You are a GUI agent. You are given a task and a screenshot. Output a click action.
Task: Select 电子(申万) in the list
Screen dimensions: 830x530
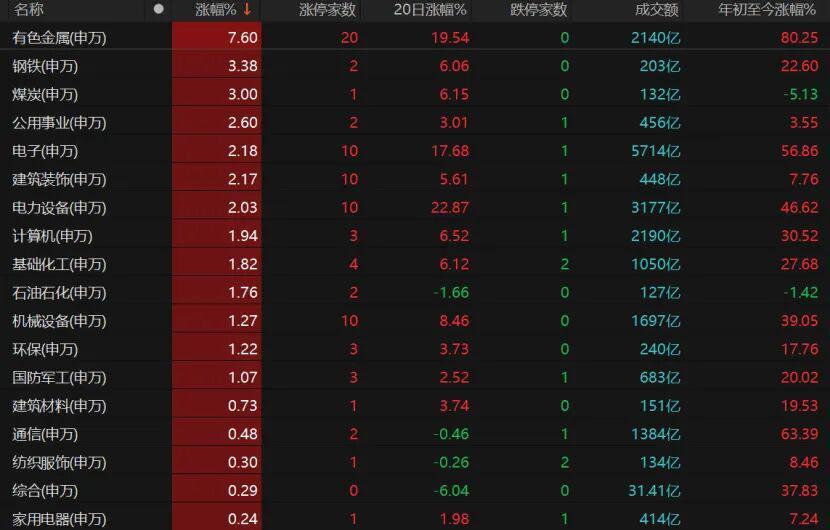point(45,151)
